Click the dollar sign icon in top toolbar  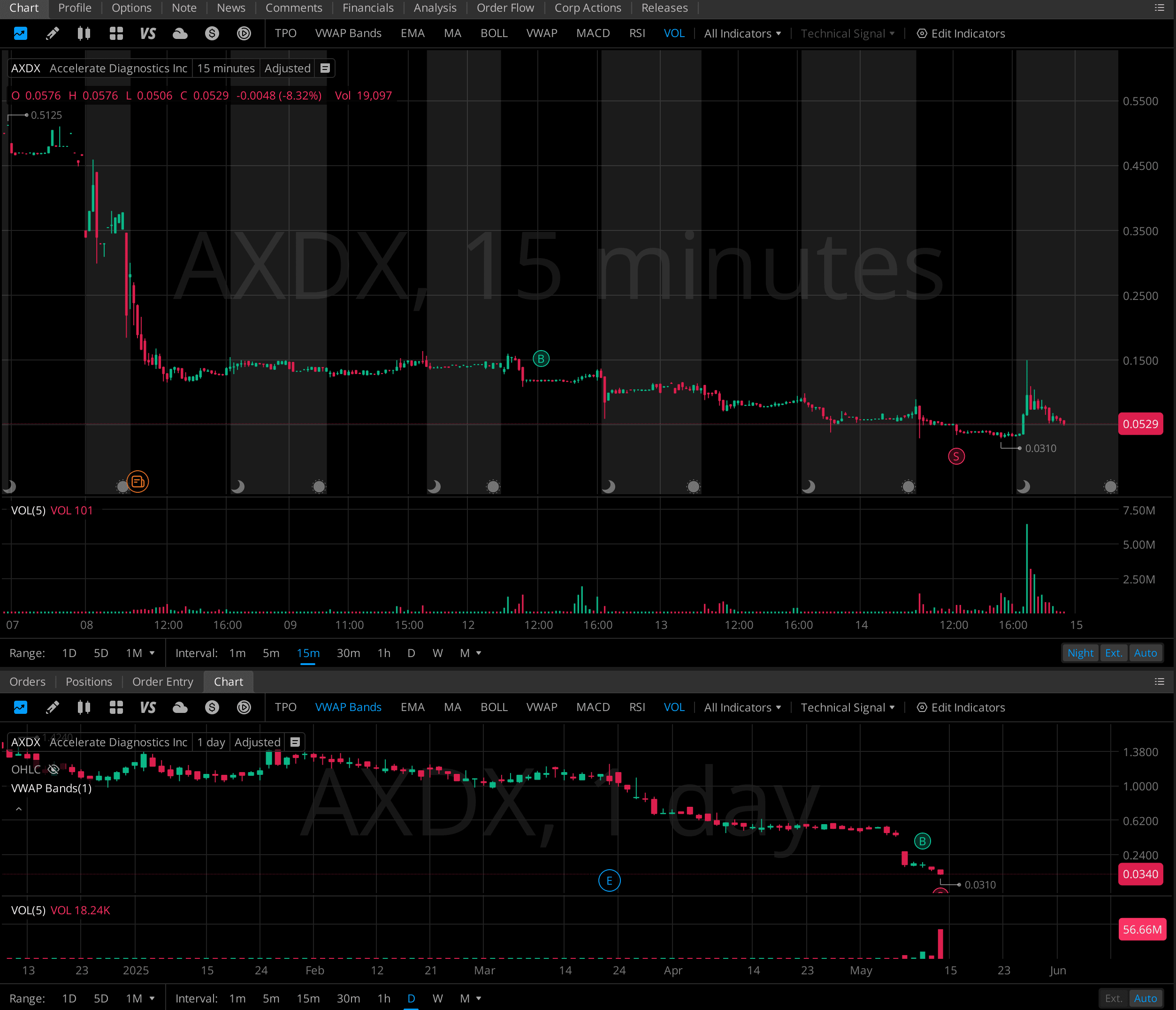(212, 33)
